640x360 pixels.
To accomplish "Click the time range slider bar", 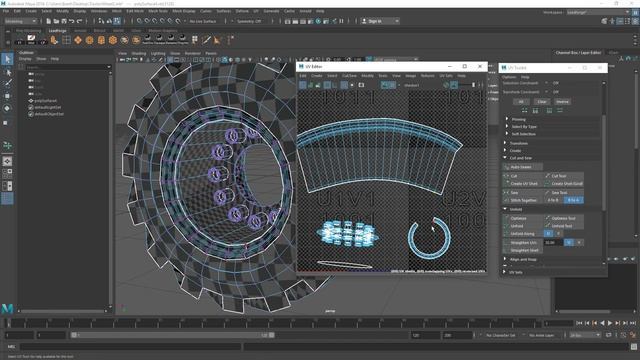I will pos(173,335).
